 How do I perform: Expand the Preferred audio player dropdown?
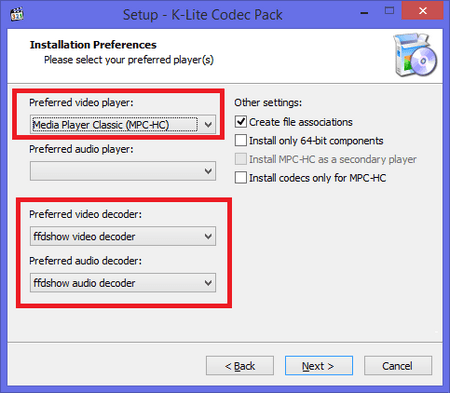tap(123, 171)
